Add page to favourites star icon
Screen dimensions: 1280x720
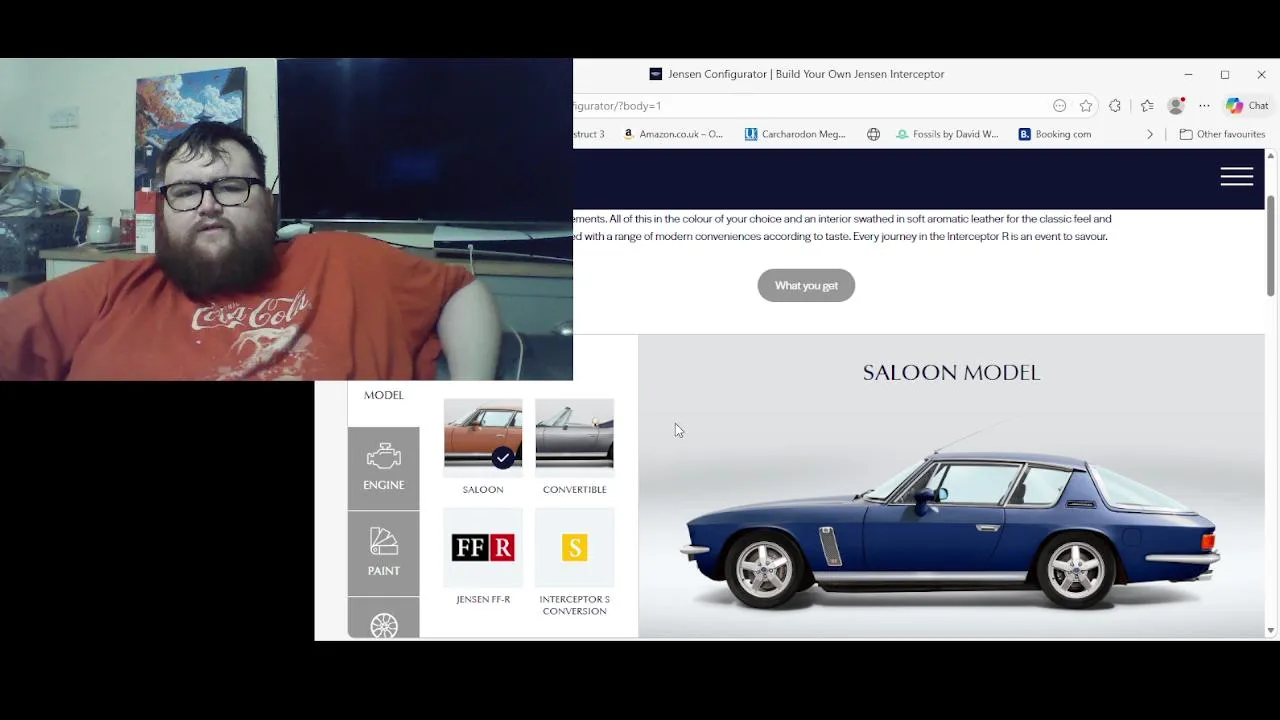tap(1086, 106)
